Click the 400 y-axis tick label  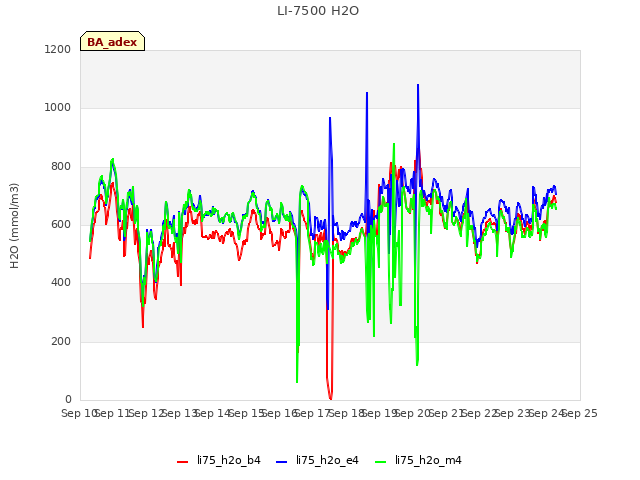click(x=61, y=282)
